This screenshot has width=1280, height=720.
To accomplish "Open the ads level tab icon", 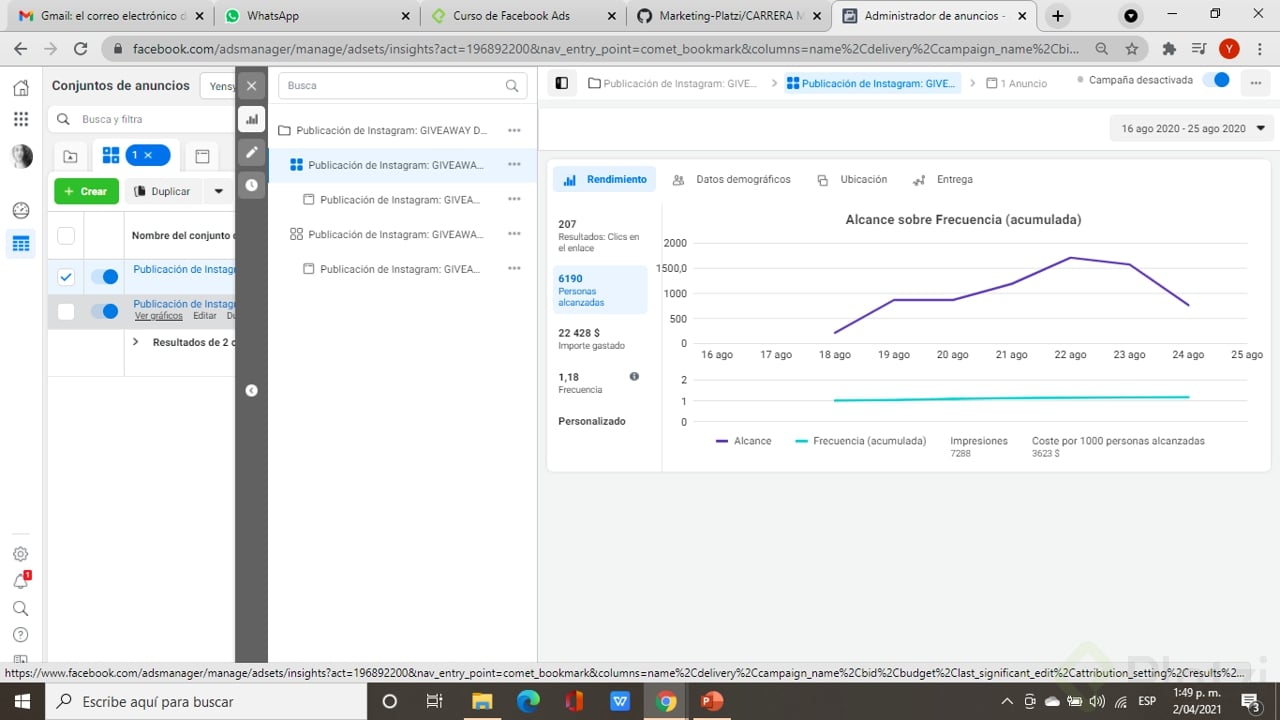I will tap(202, 156).
